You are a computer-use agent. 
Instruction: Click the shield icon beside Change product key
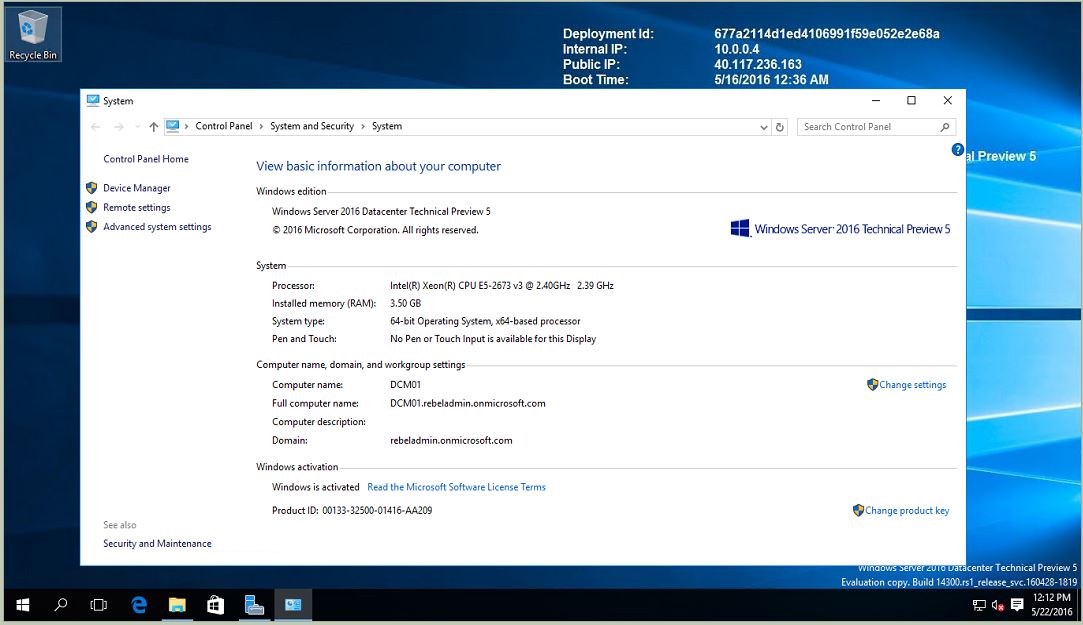(x=859, y=510)
